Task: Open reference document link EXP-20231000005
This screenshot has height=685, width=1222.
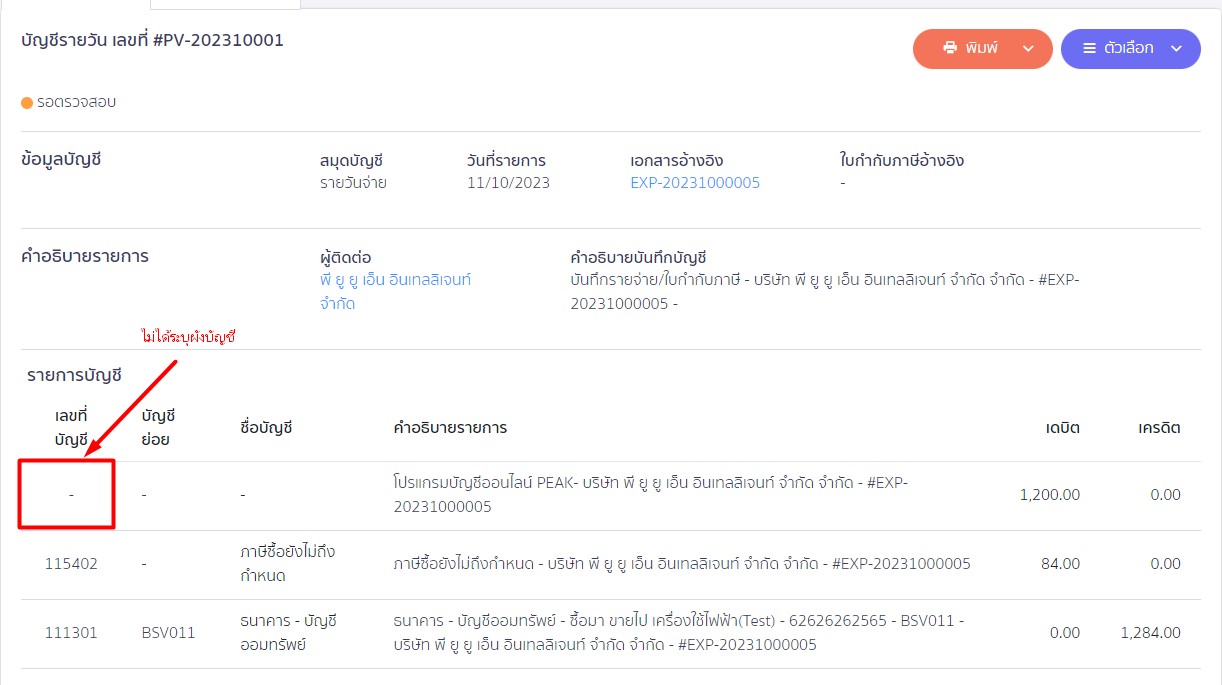Action: click(x=694, y=183)
